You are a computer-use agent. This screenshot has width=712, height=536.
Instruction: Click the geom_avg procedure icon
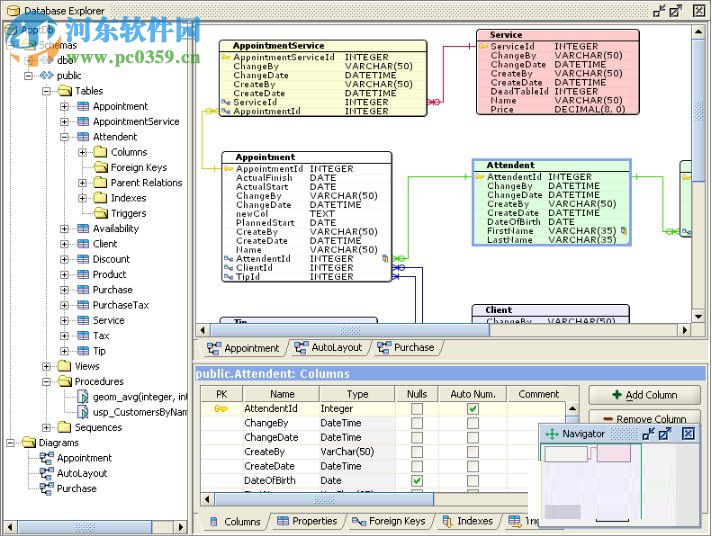tap(83, 397)
